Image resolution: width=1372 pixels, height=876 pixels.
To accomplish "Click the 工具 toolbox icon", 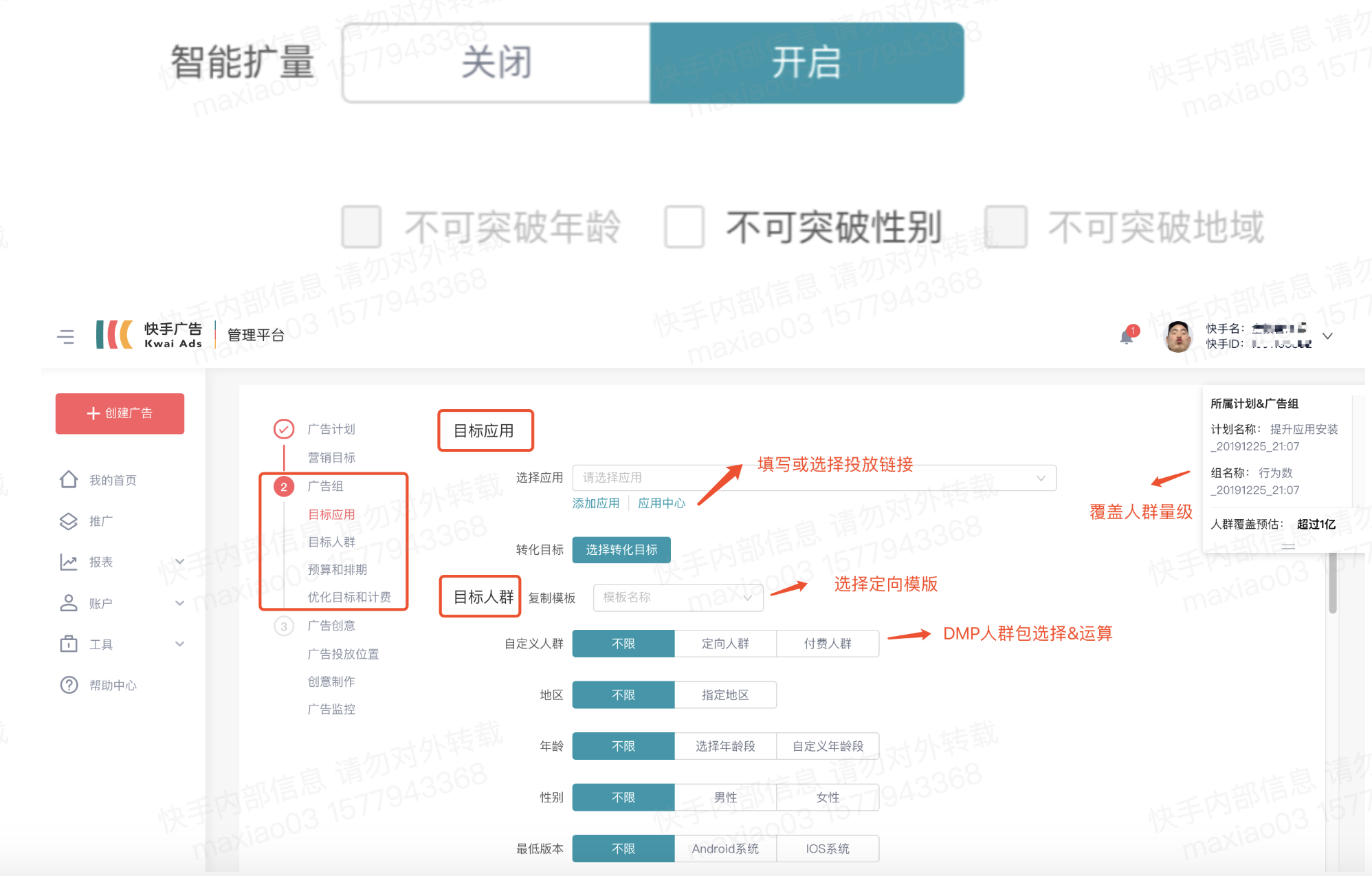I will [x=69, y=644].
